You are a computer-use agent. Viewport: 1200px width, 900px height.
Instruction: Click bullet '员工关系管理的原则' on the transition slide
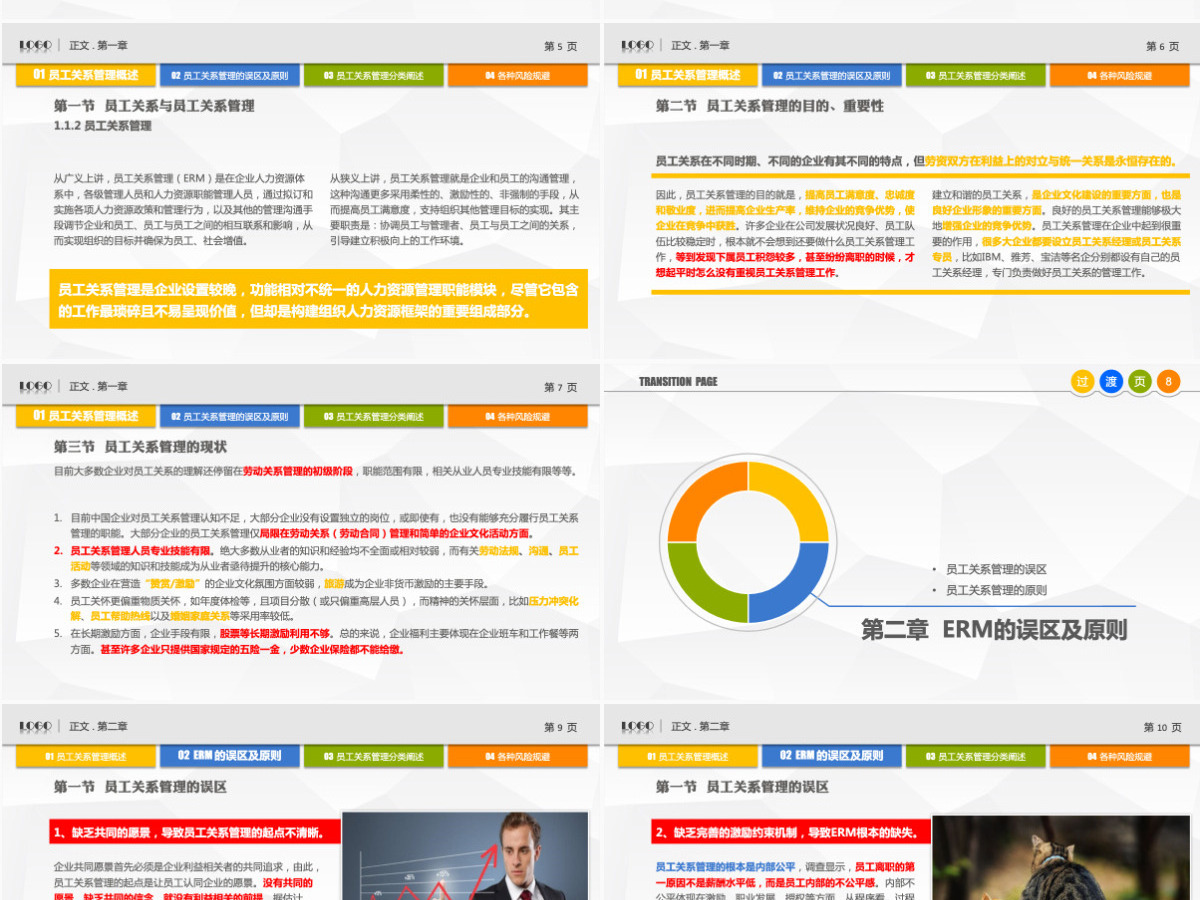pos(996,590)
